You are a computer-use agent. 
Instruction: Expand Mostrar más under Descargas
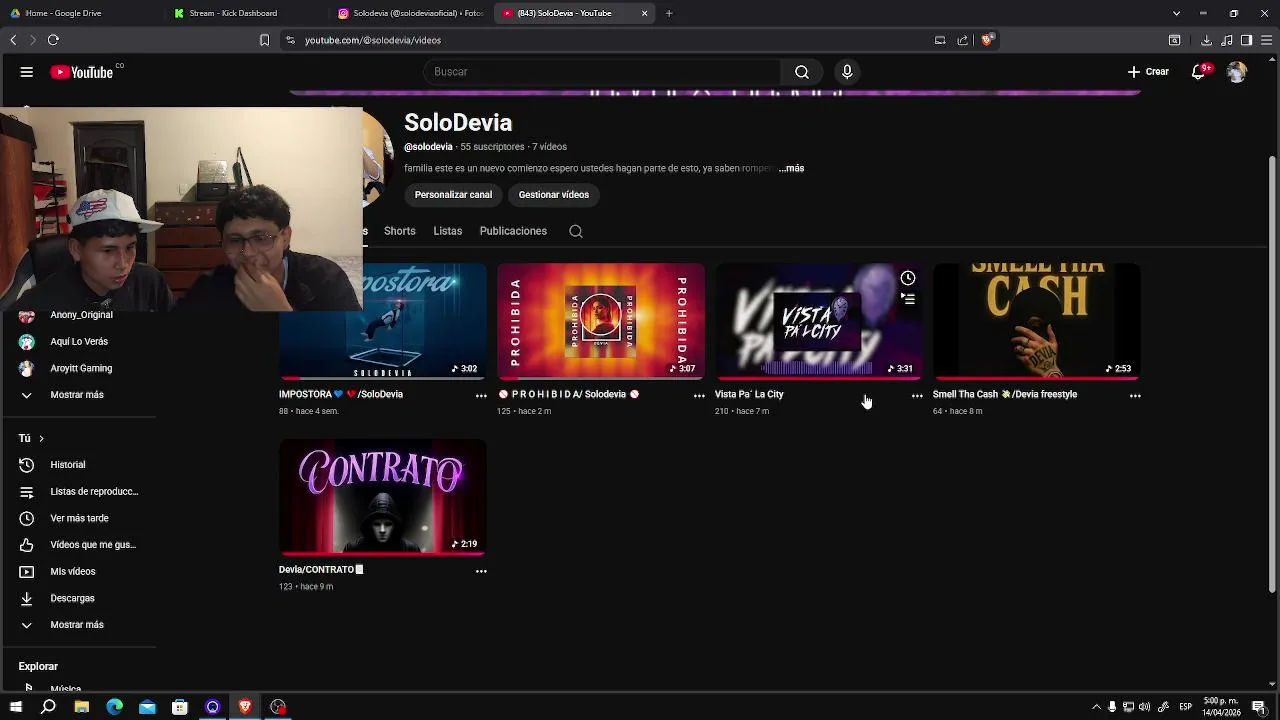[78, 625]
